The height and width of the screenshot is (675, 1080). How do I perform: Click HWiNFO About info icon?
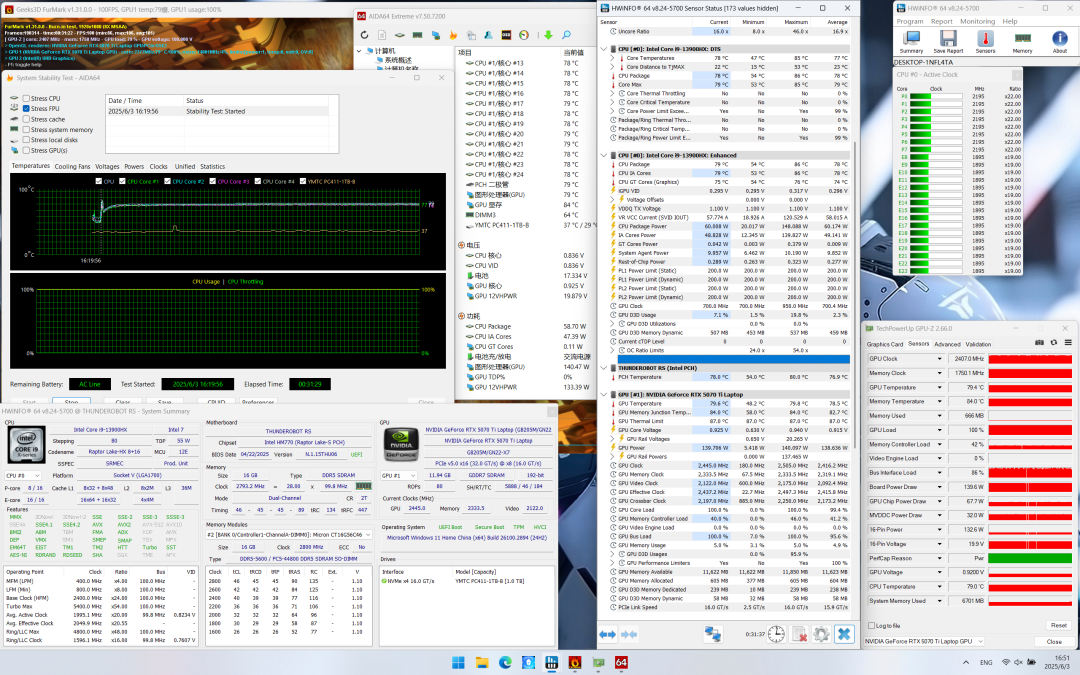pyautogui.click(x=1060, y=41)
